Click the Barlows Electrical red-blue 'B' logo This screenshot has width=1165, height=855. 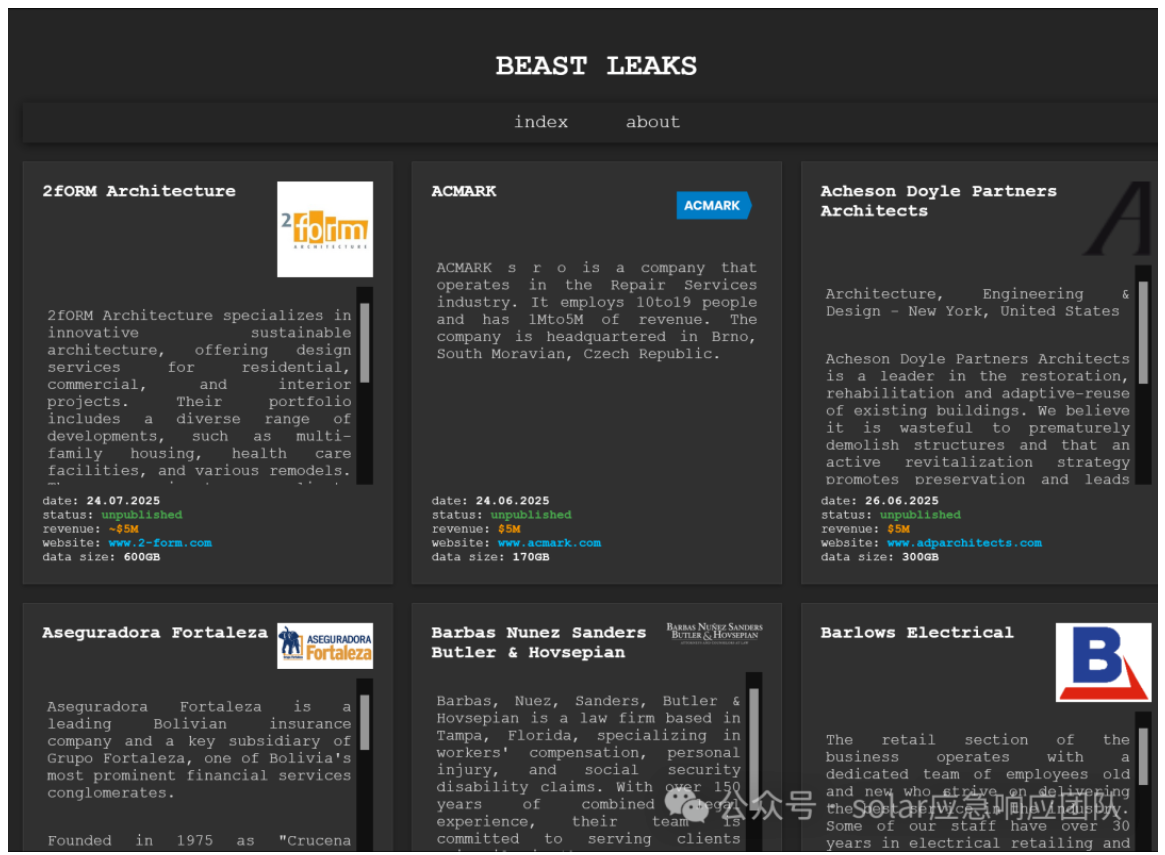[1103, 662]
